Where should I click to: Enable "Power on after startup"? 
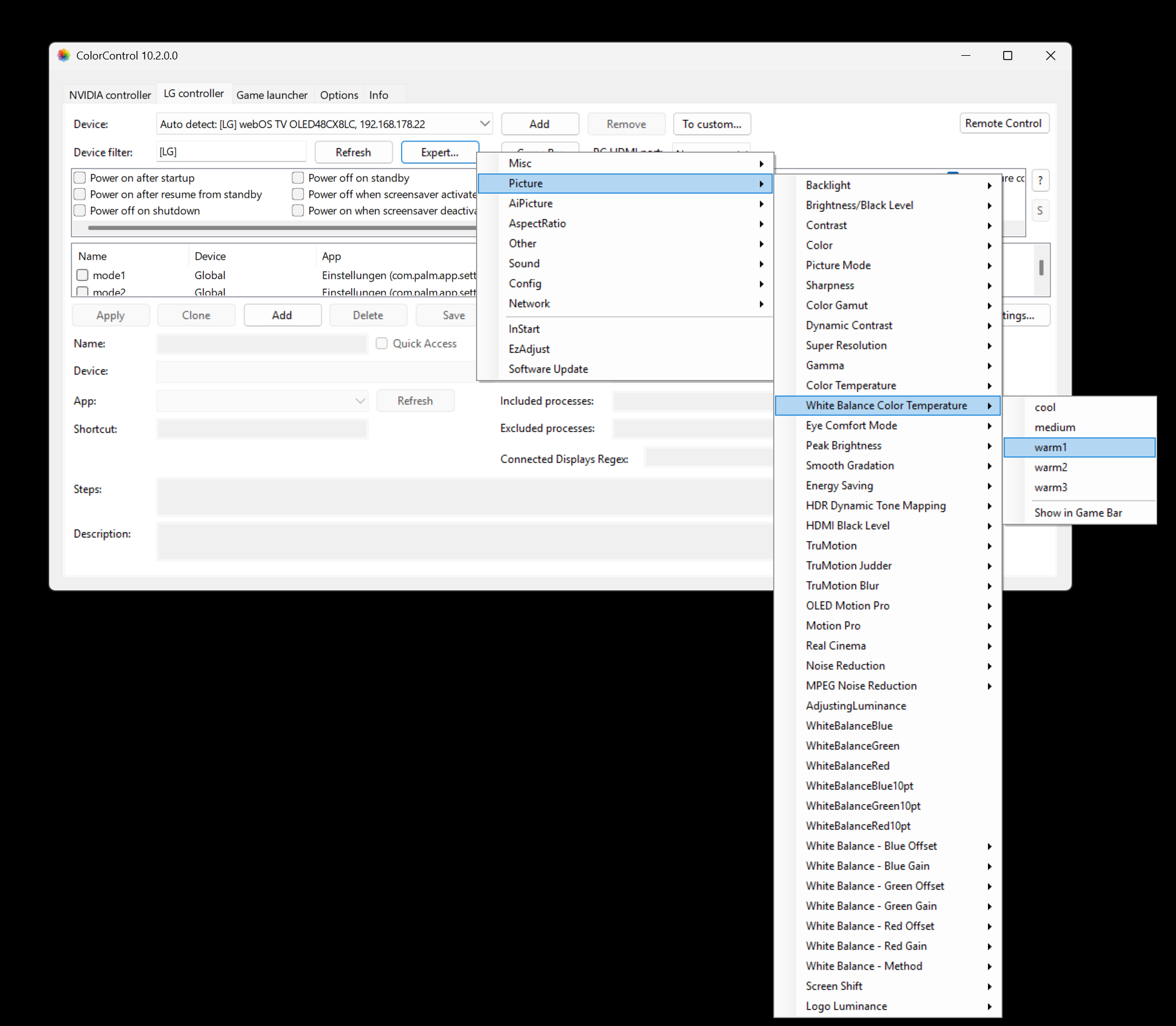[x=79, y=177]
